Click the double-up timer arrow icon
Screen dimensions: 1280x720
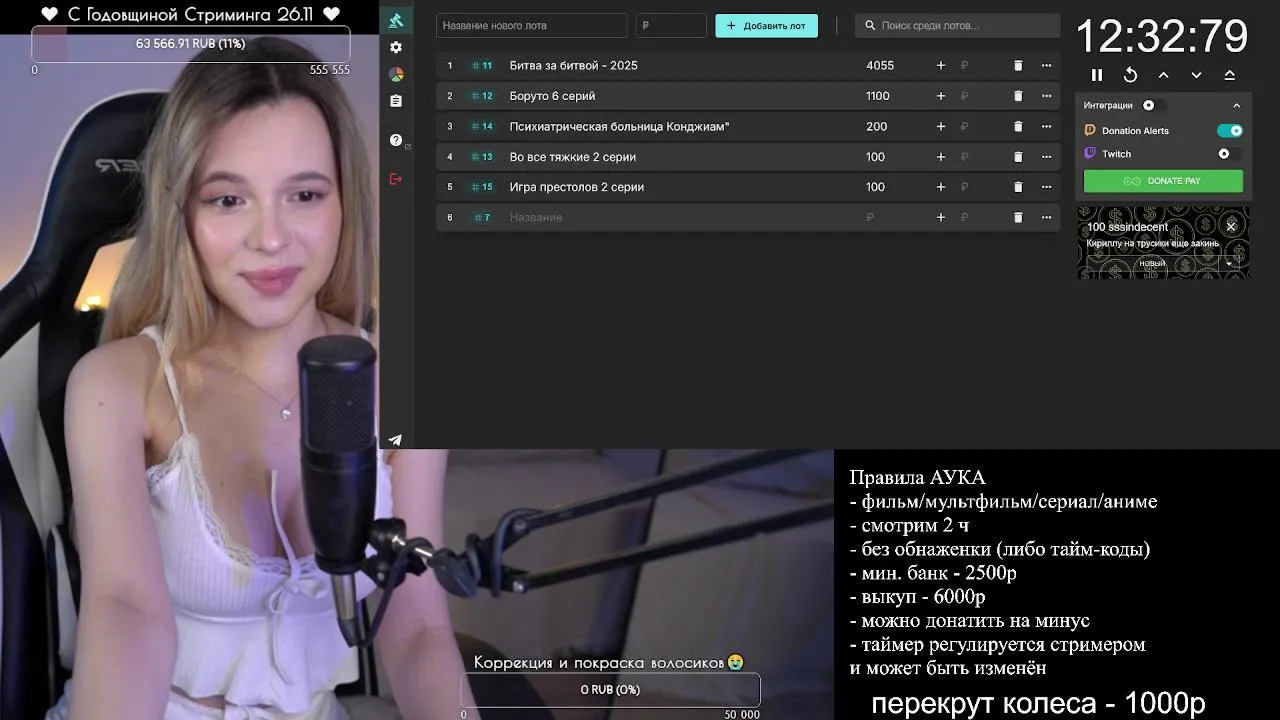pyautogui.click(x=1229, y=75)
